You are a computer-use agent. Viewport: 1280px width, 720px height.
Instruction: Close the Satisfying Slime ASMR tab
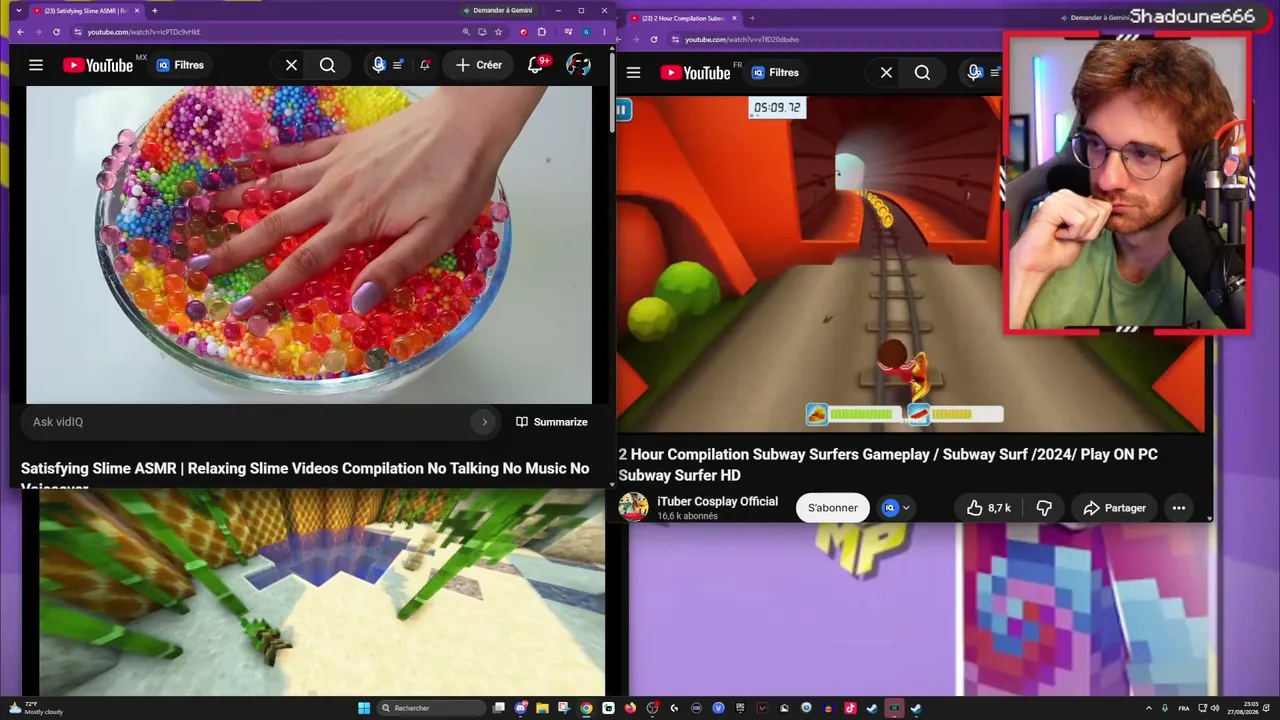pos(136,10)
